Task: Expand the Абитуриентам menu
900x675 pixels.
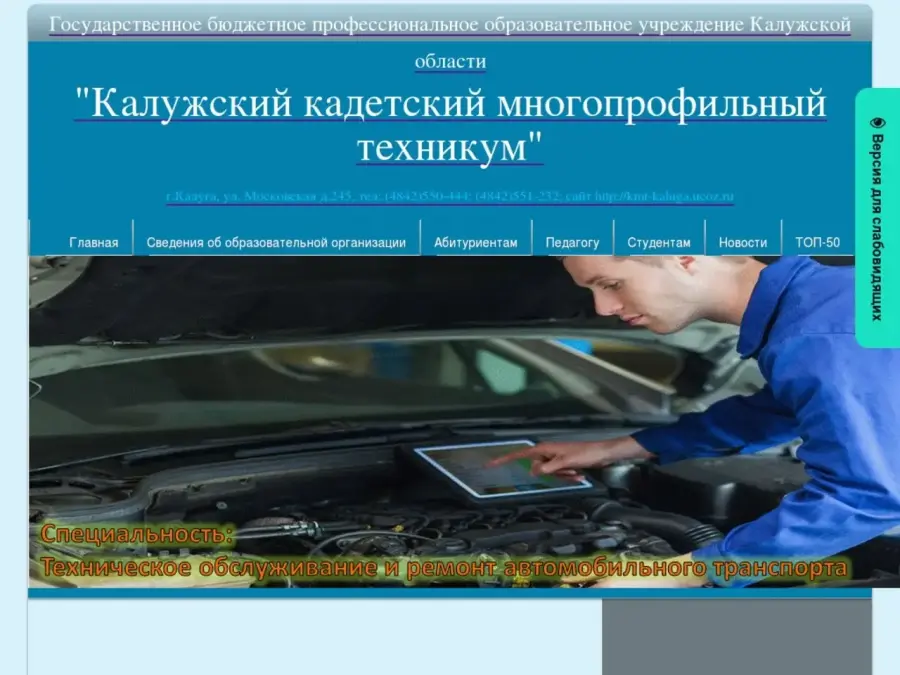Action: [x=475, y=242]
